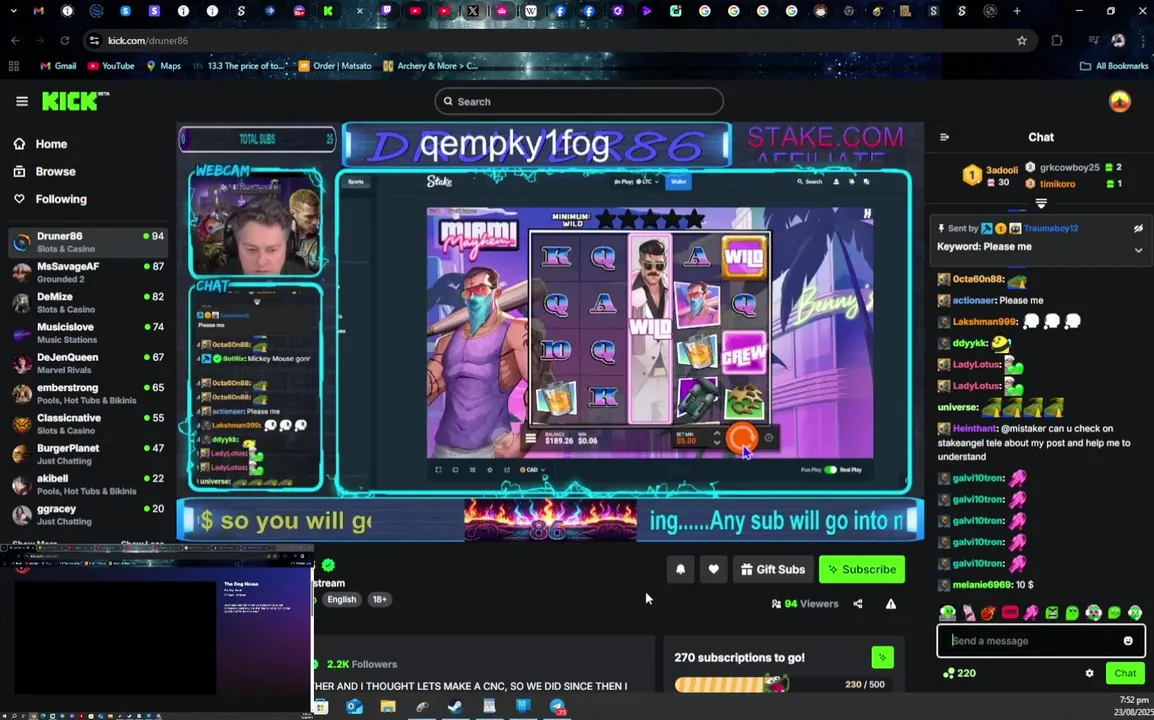Click the Gift Subs button

coord(773,569)
